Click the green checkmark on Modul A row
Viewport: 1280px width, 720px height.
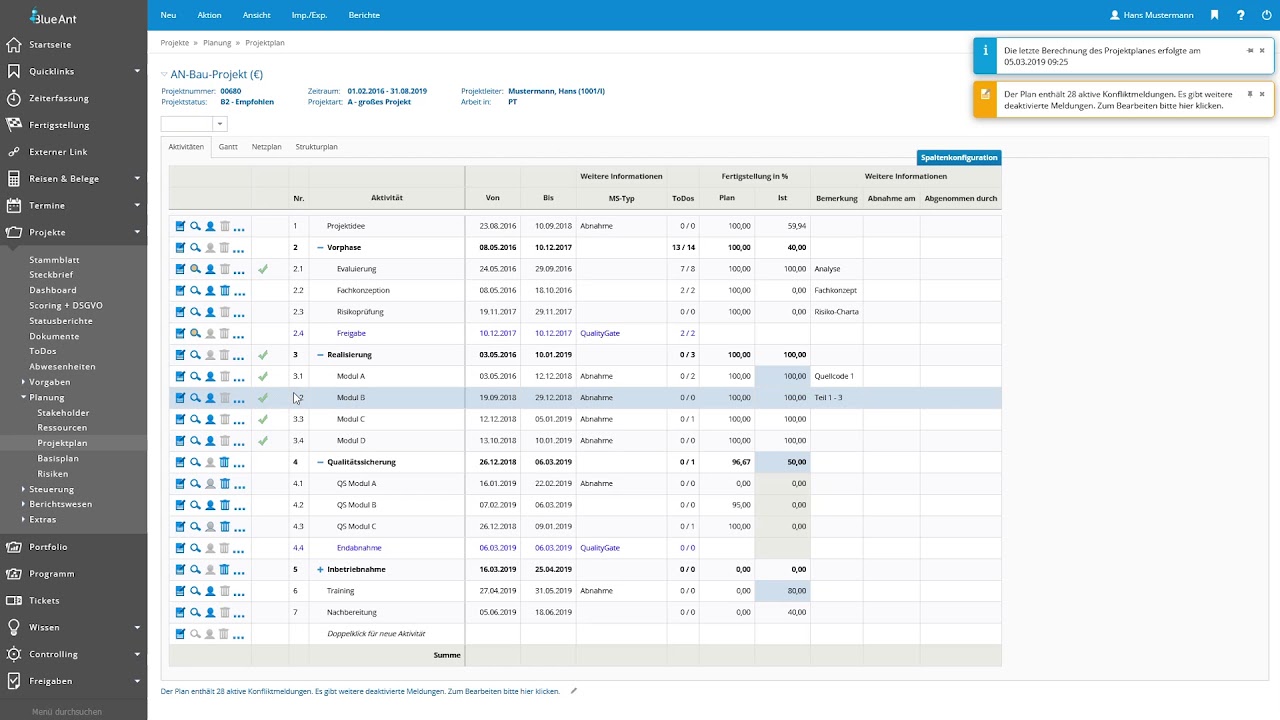coord(263,377)
